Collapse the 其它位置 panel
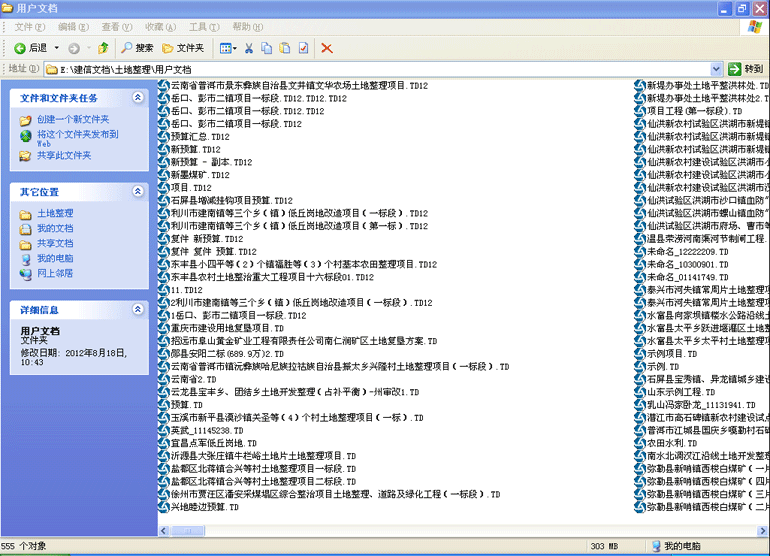The width and height of the screenshot is (770, 556). pos(138,191)
